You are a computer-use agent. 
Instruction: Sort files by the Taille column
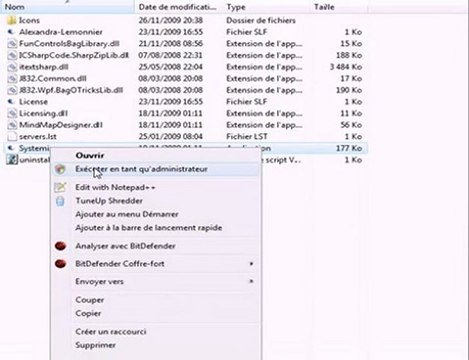339,7
